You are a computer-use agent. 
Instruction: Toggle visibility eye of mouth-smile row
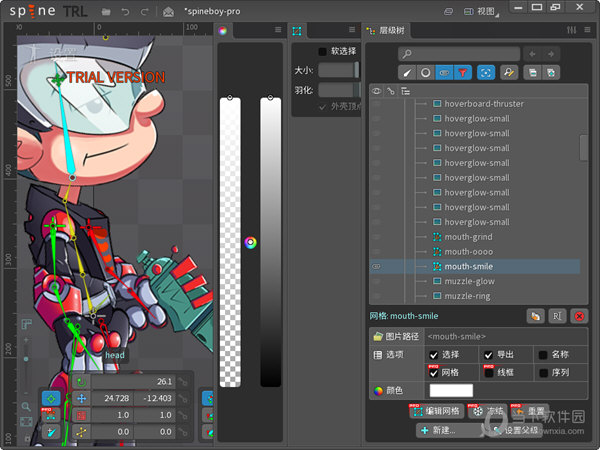click(377, 266)
